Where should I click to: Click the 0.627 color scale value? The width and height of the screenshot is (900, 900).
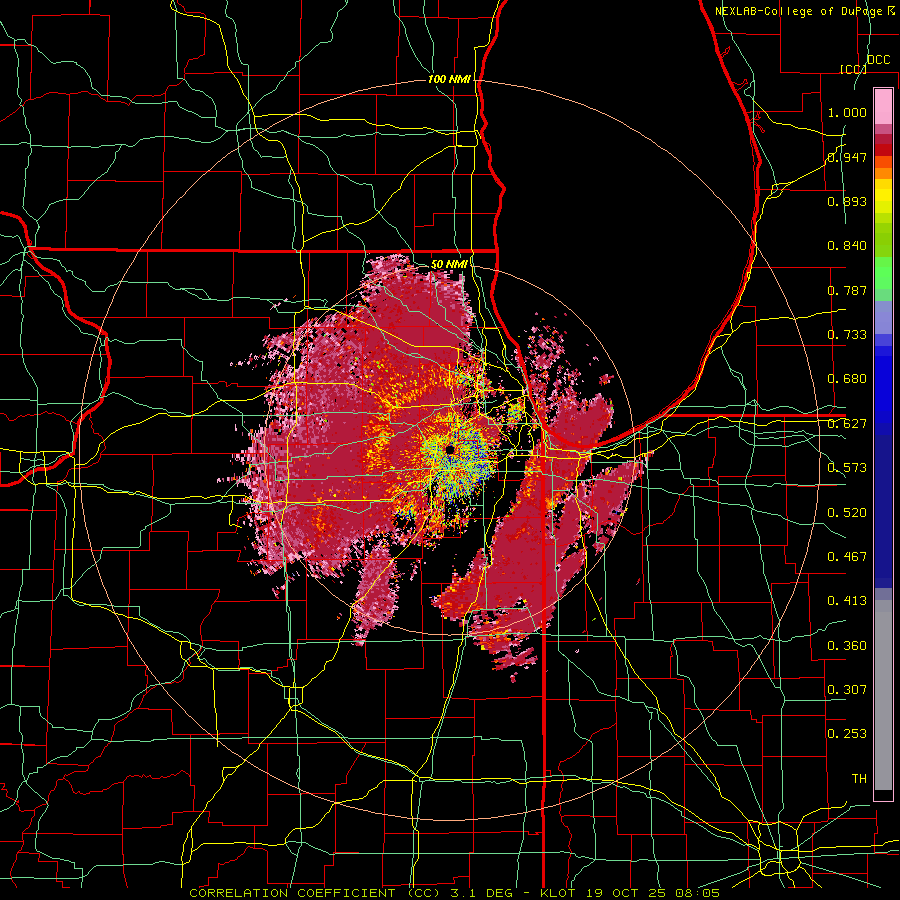click(847, 424)
